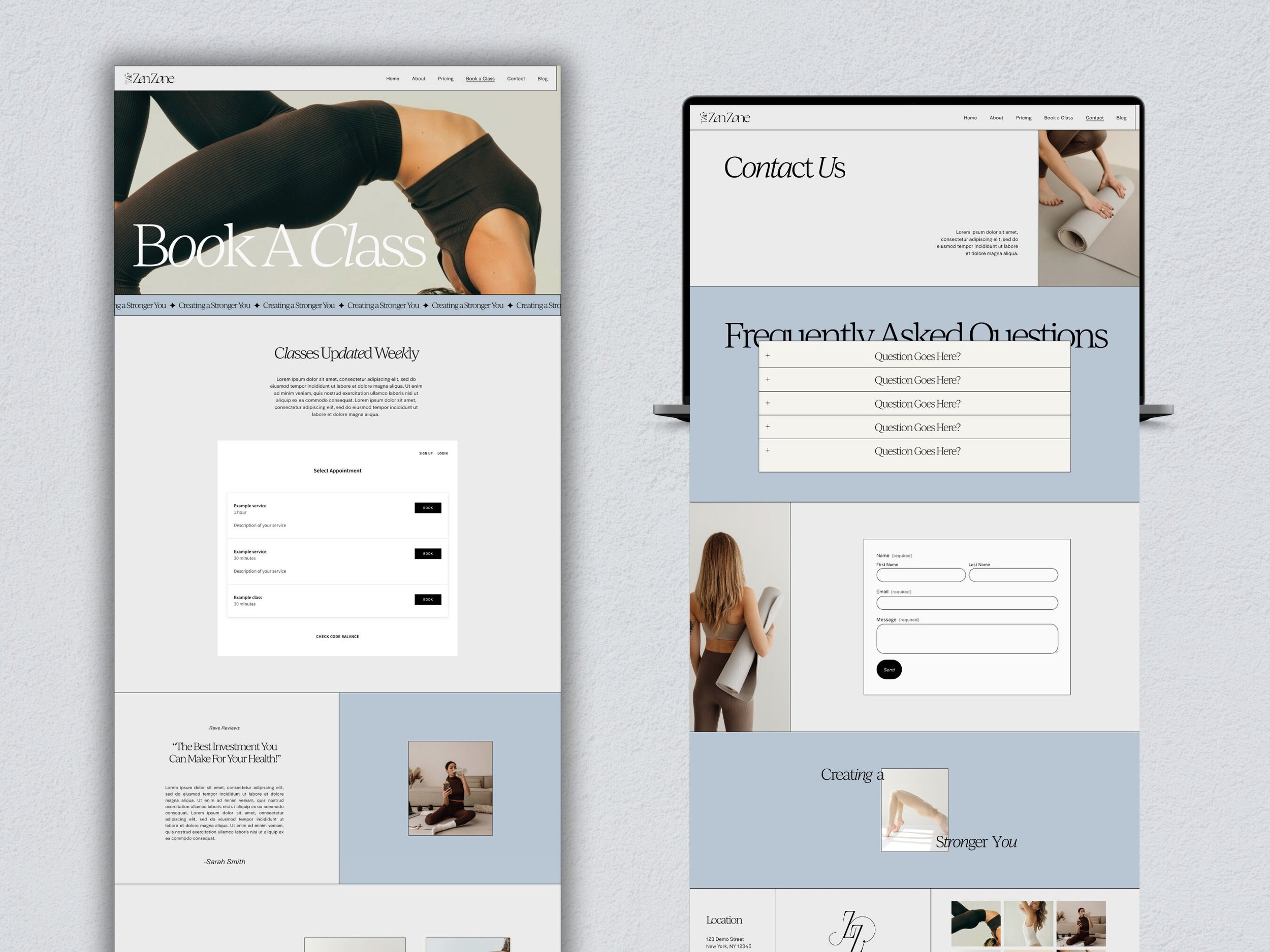Click the Last Name input field
Screen dimensions: 1270x952
(x=1013, y=575)
